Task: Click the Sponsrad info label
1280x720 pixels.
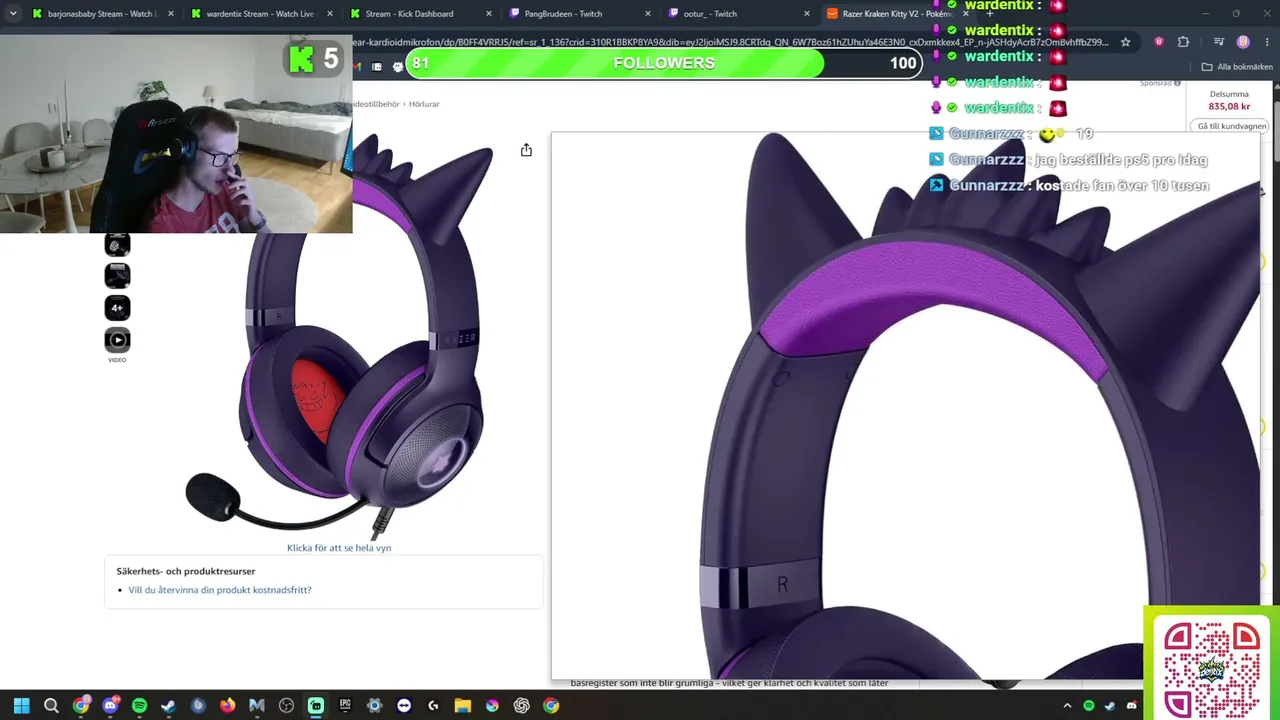Action: point(1161,83)
